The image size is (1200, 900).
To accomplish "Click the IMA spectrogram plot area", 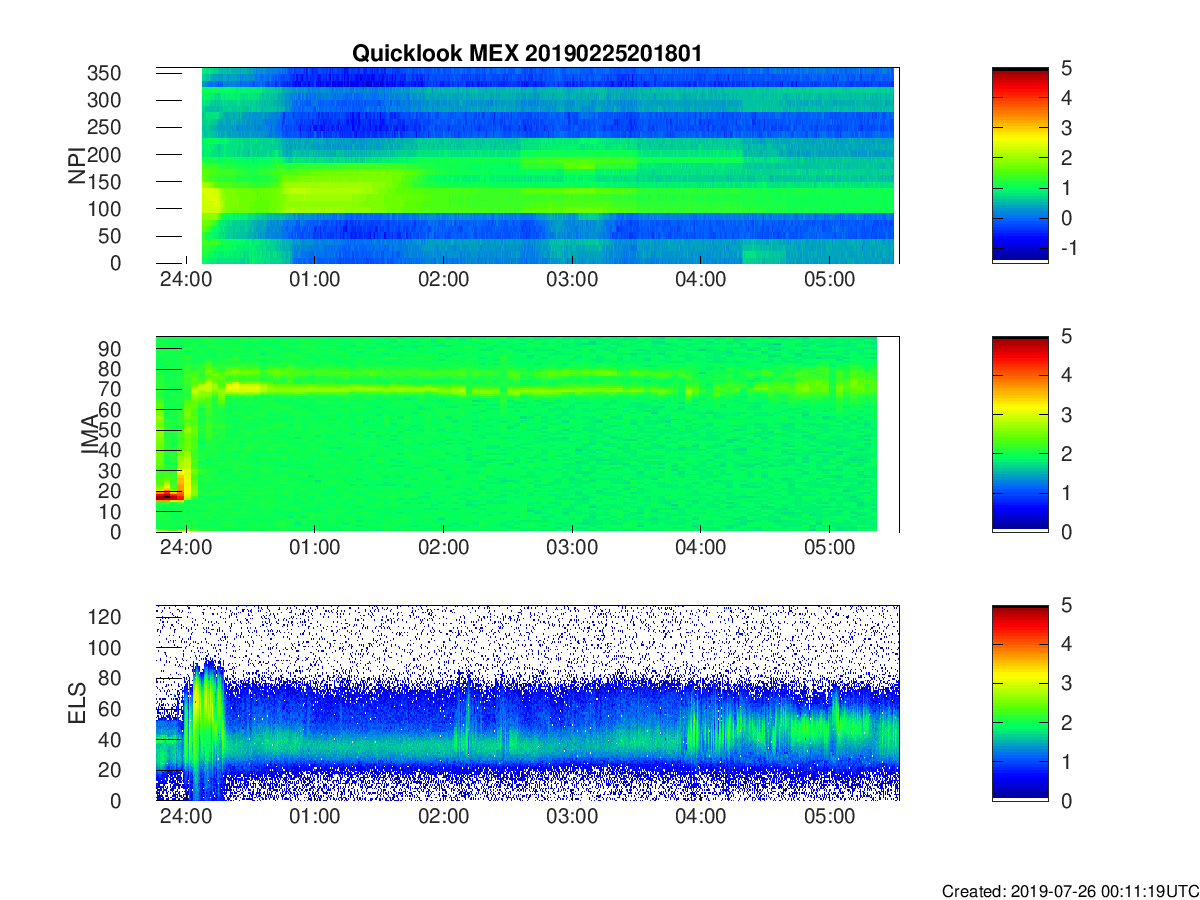I will pos(527,434).
